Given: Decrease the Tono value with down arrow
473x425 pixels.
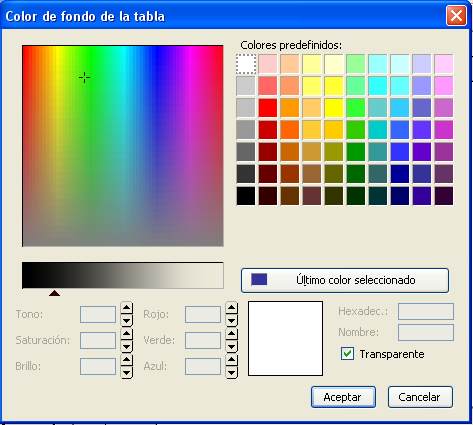Looking at the screenshot, I should [x=126, y=320].
